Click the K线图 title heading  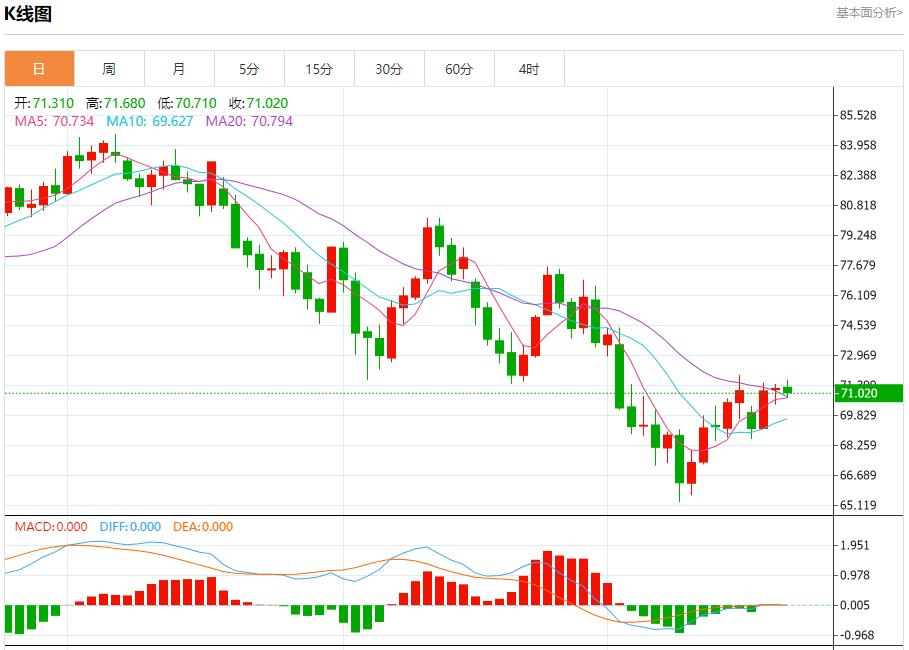(28, 14)
